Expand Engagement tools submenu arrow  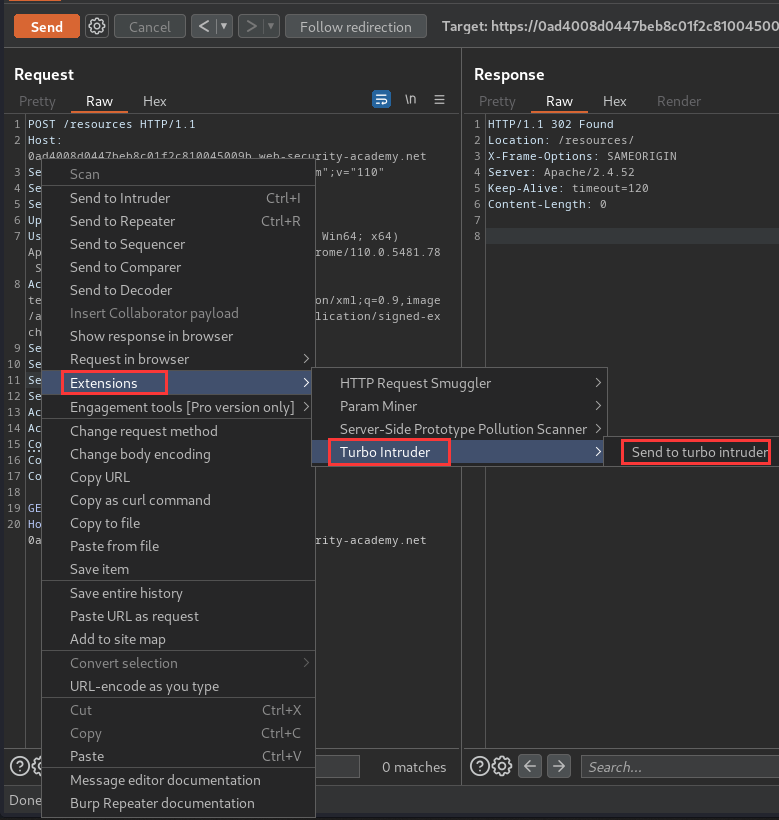point(306,406)
